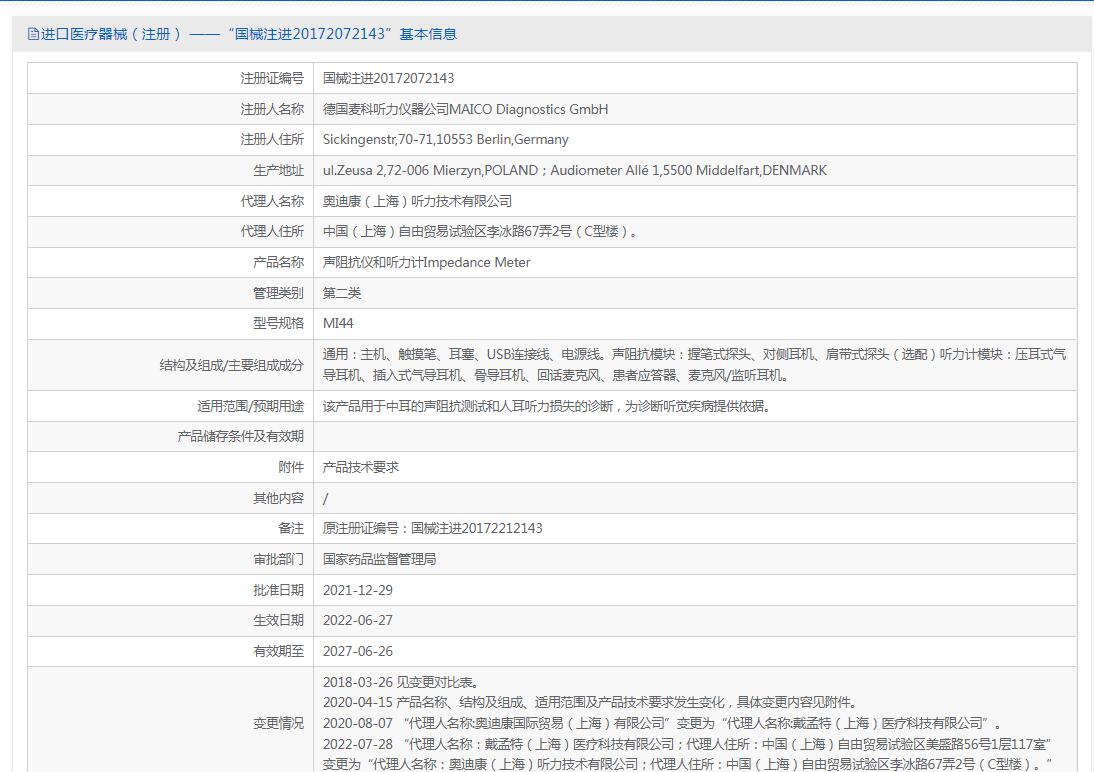The height and width of the screenshot is (772, 1094).
Task: Click the effective date 2022-06-27
Action: point(357,621)
